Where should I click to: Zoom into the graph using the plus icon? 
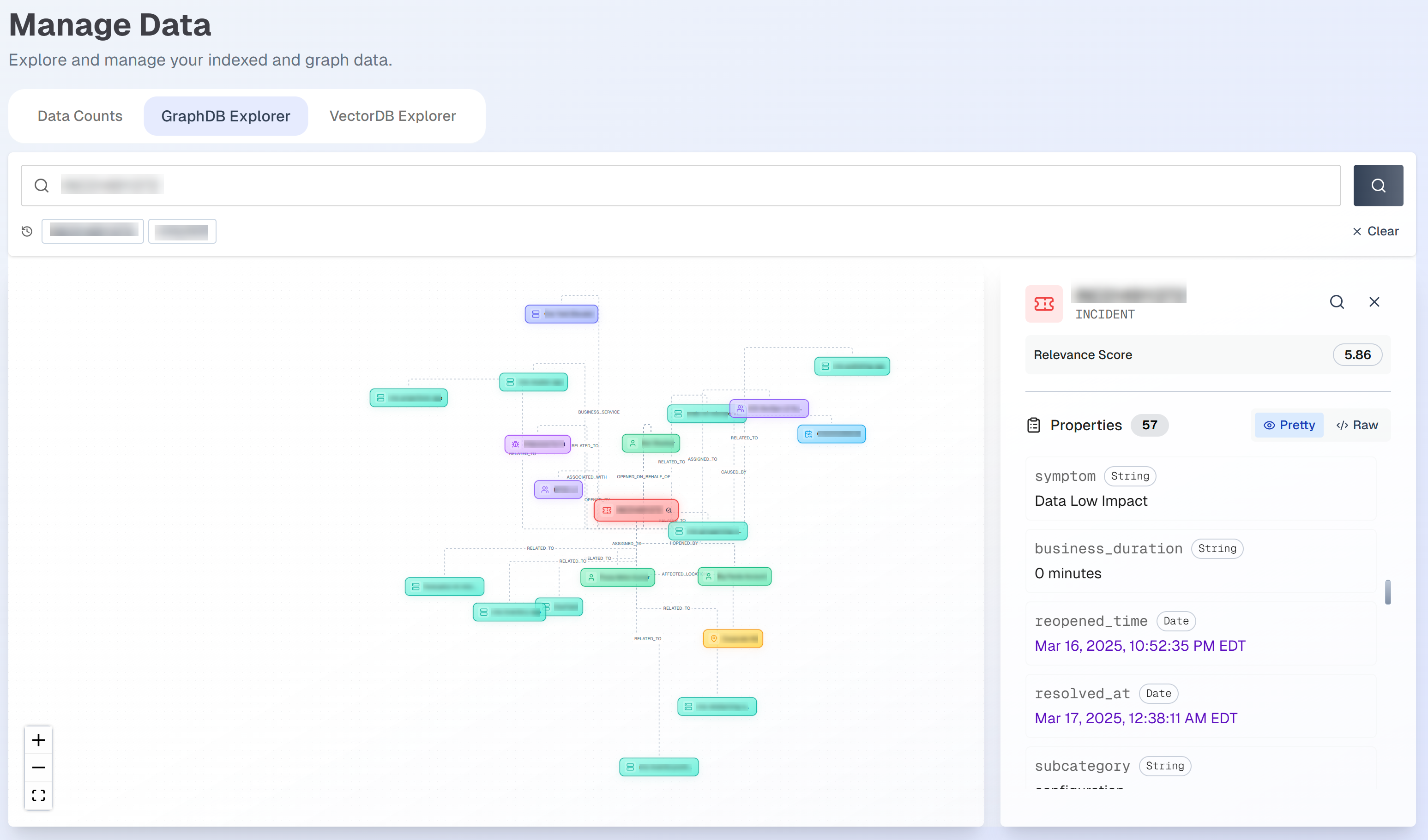[x=38, y=739]
